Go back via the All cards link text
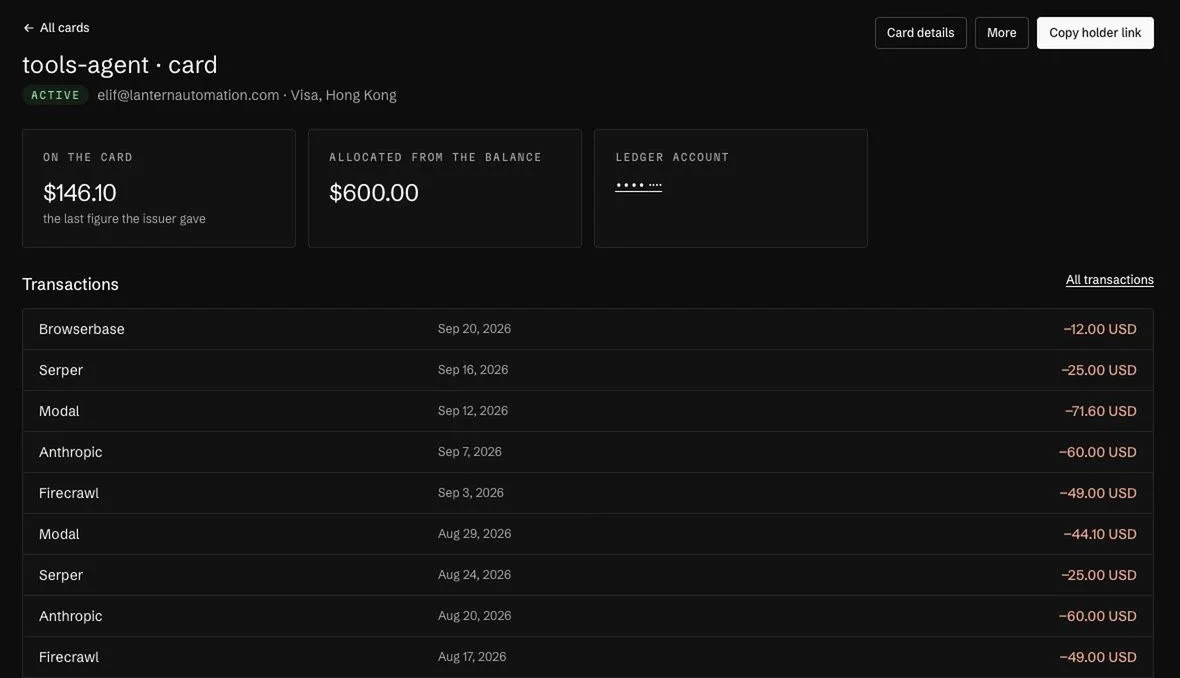 64,28
